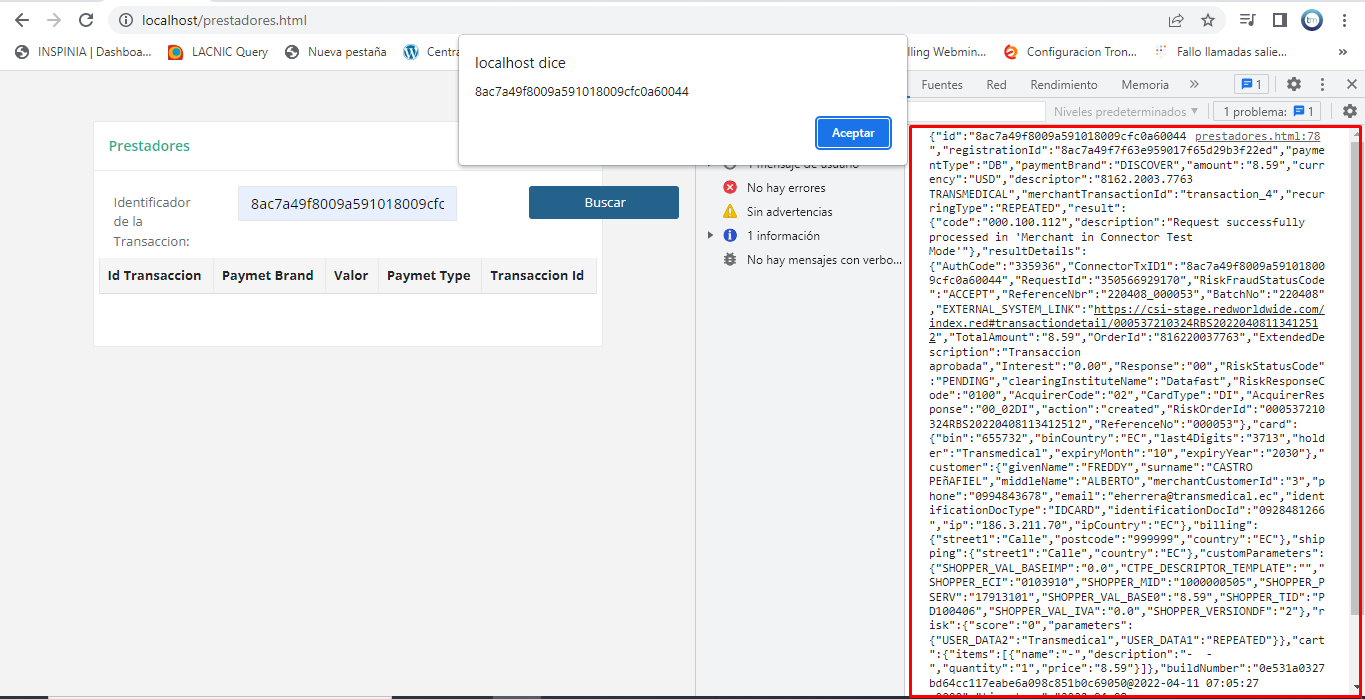Click the browser back arrow
The height and width of the screenshot is (699, 1365).
[22, 20]
